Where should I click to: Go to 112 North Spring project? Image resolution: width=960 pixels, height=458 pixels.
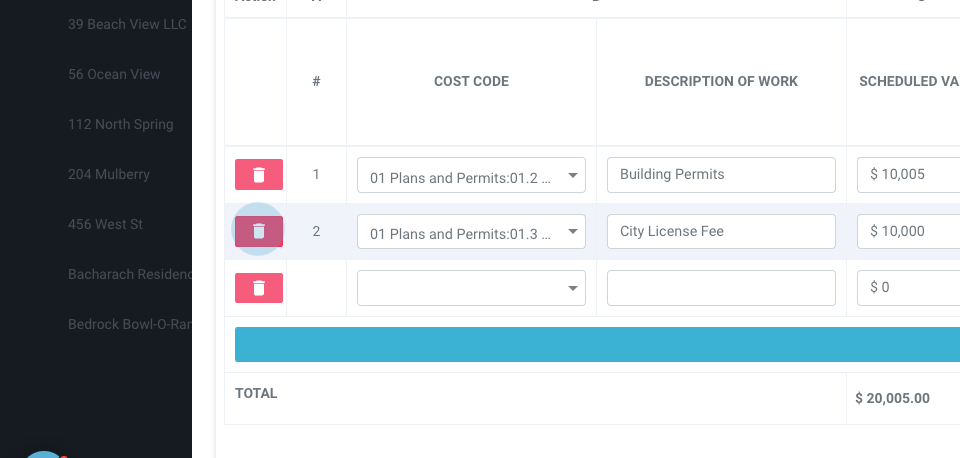coord(120,124)
